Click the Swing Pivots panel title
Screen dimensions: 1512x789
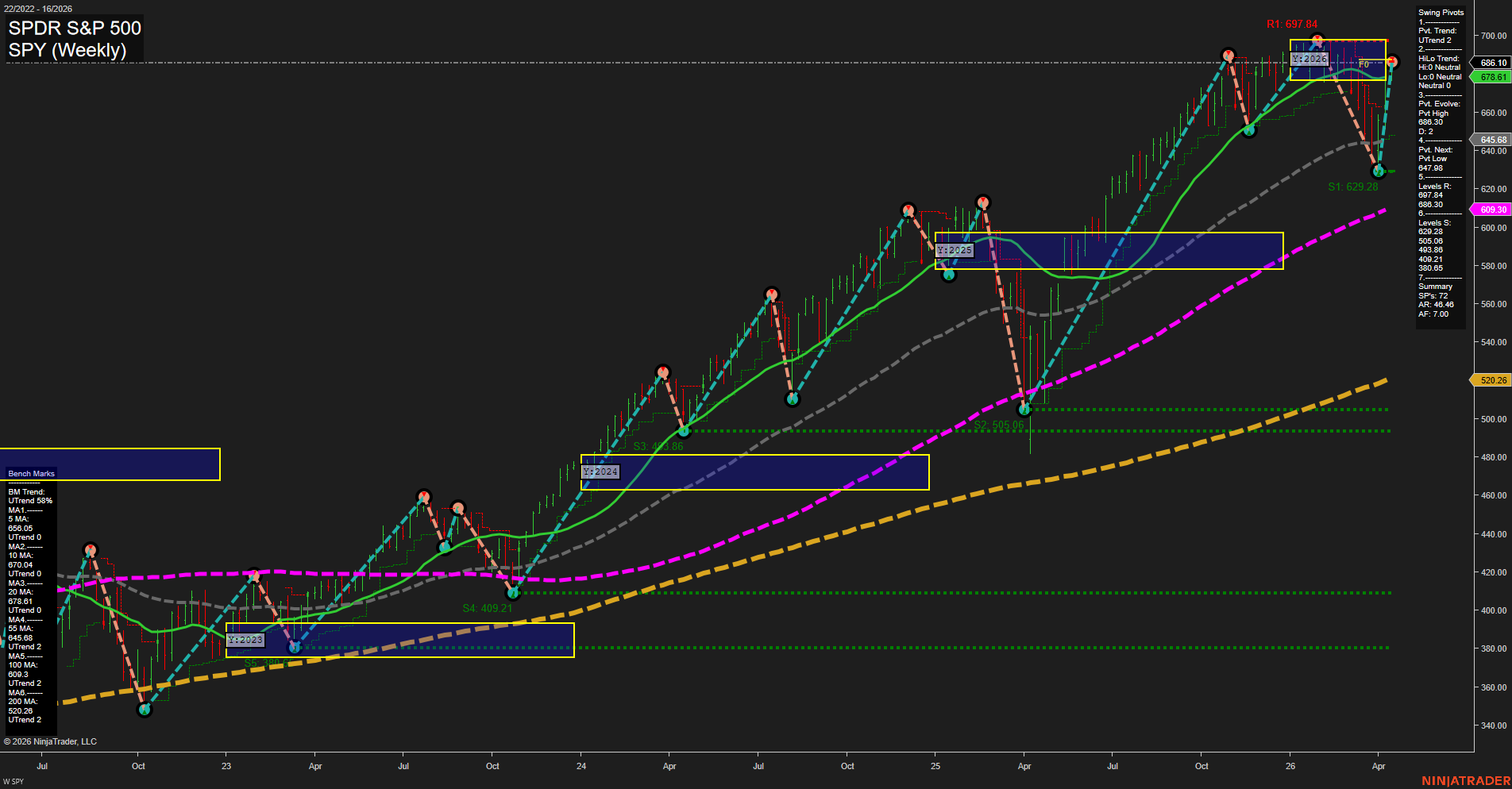(1441, 12)
